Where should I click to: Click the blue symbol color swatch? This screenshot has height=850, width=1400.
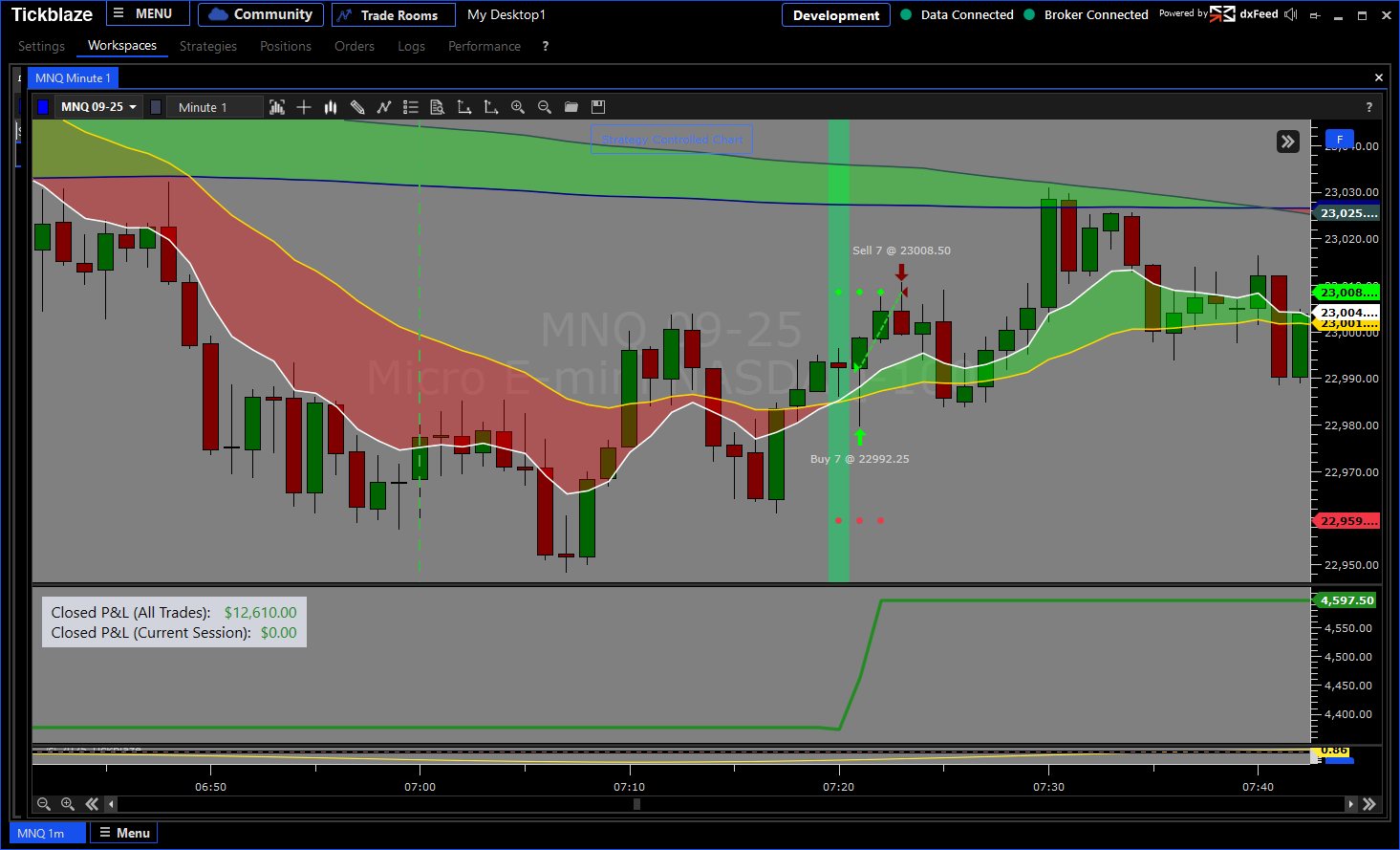43,107
